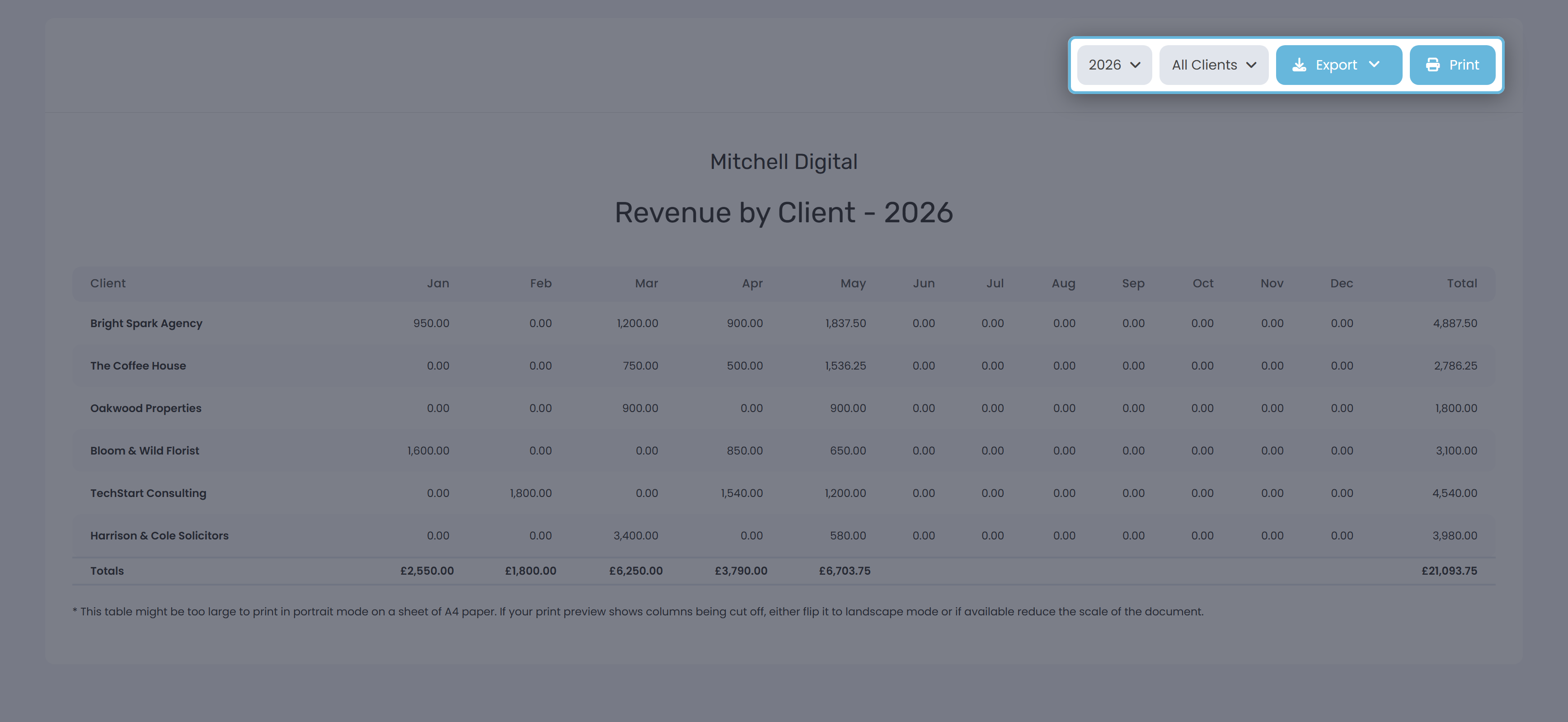Click Bloom & Wild total 3,100.00

[x=1456, y=450]
